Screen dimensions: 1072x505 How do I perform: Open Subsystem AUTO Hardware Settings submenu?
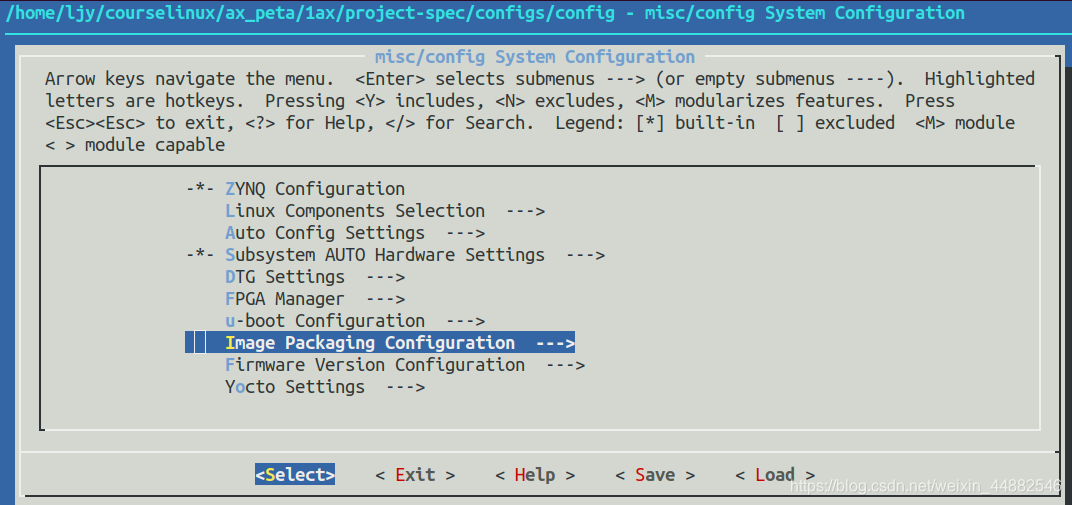[x=395, y=255]
